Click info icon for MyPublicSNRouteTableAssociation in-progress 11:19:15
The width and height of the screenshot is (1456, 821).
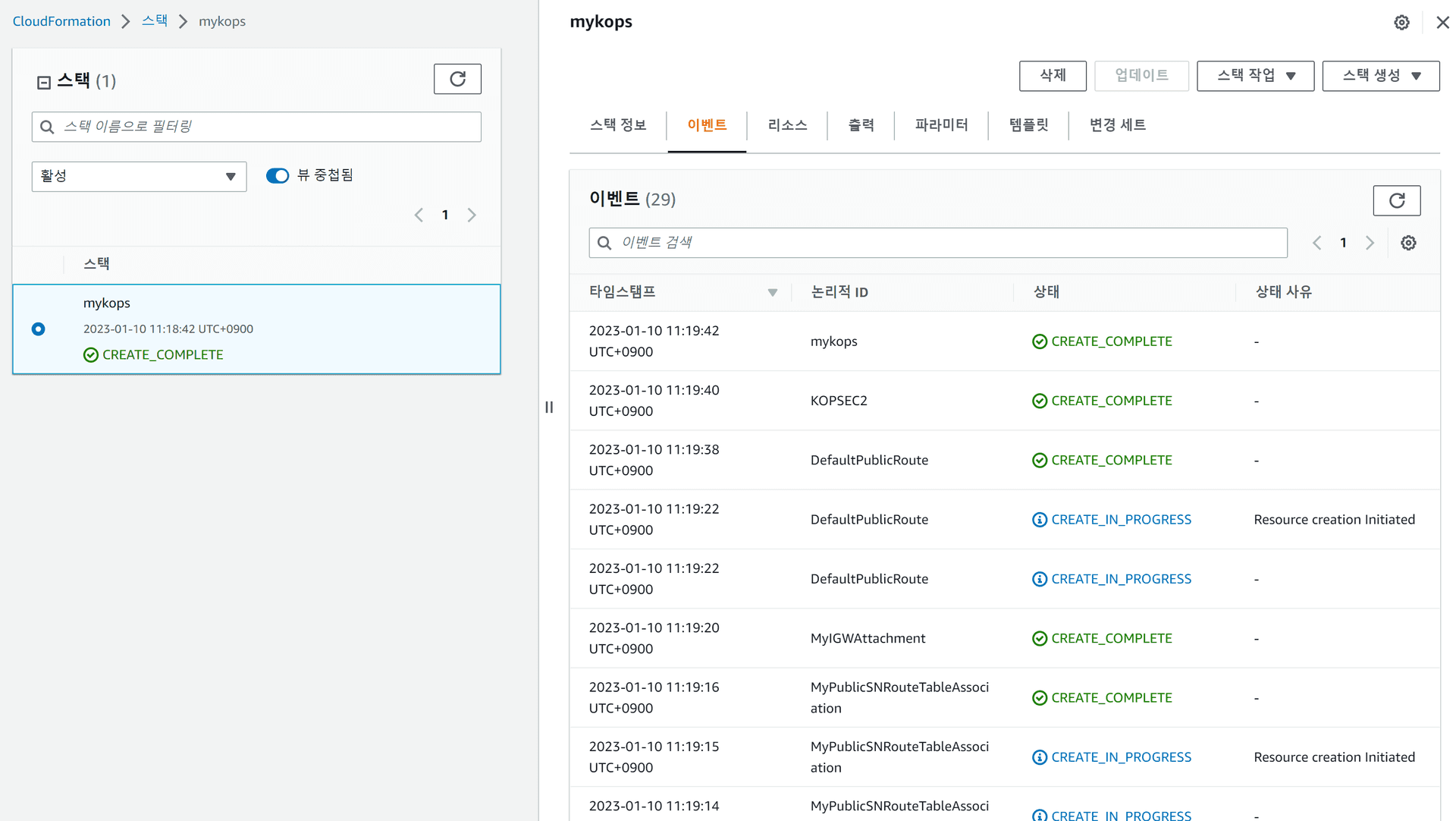pyautogui.click(x=1040, y=757)
